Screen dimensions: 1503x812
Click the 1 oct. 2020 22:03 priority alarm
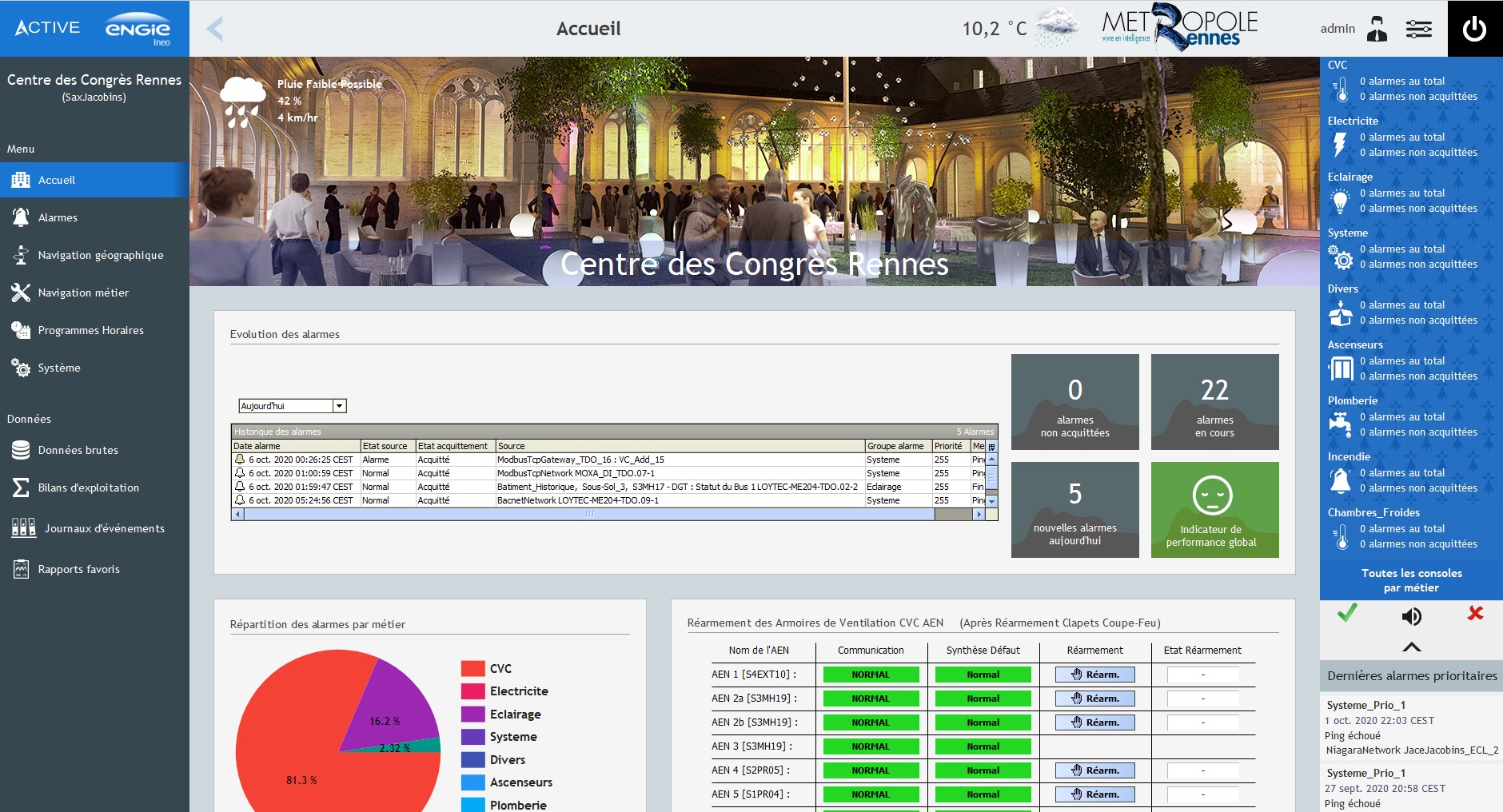pyautogui.click(x=1411, y=727)
